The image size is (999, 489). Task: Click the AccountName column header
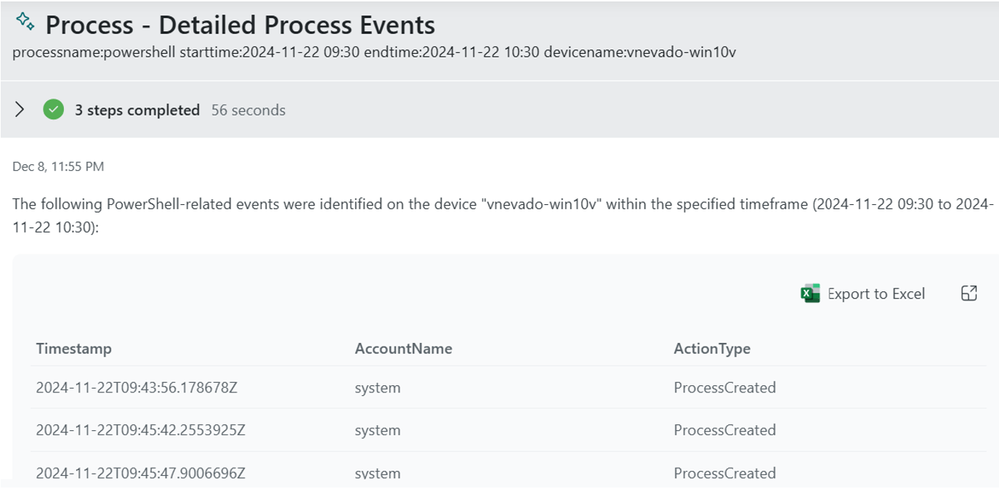pyautogui.click(x=403, y=348)
